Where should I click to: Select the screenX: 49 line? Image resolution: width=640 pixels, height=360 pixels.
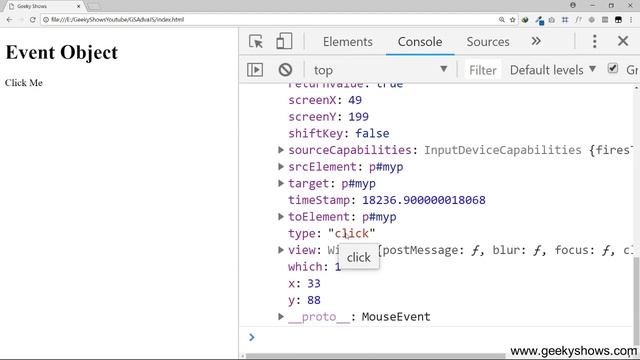click(325, 100)
